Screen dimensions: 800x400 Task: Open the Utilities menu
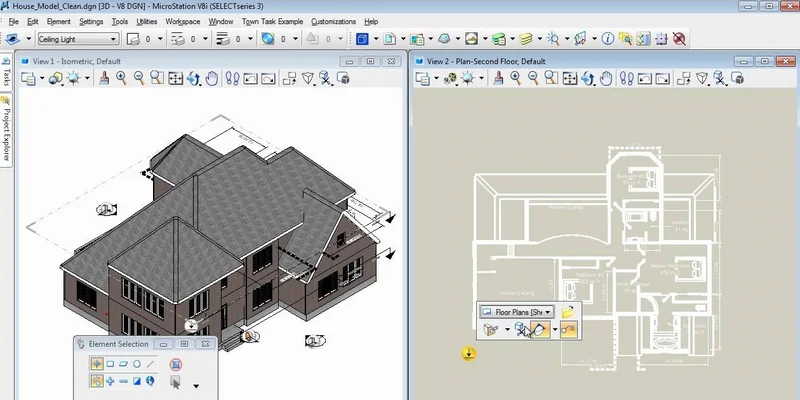(146, 21)
